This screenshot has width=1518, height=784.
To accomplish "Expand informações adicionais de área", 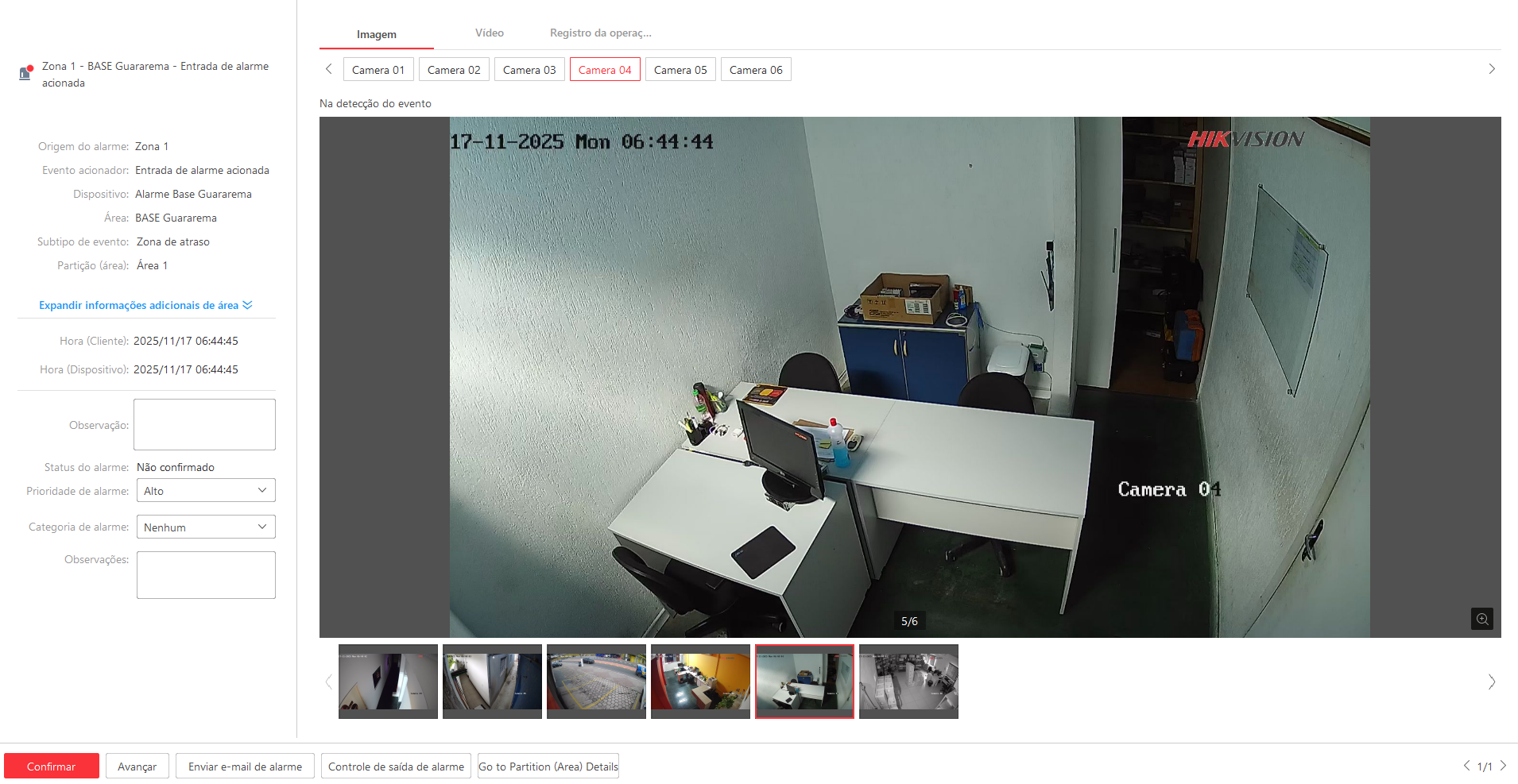I will click(145, 306).
